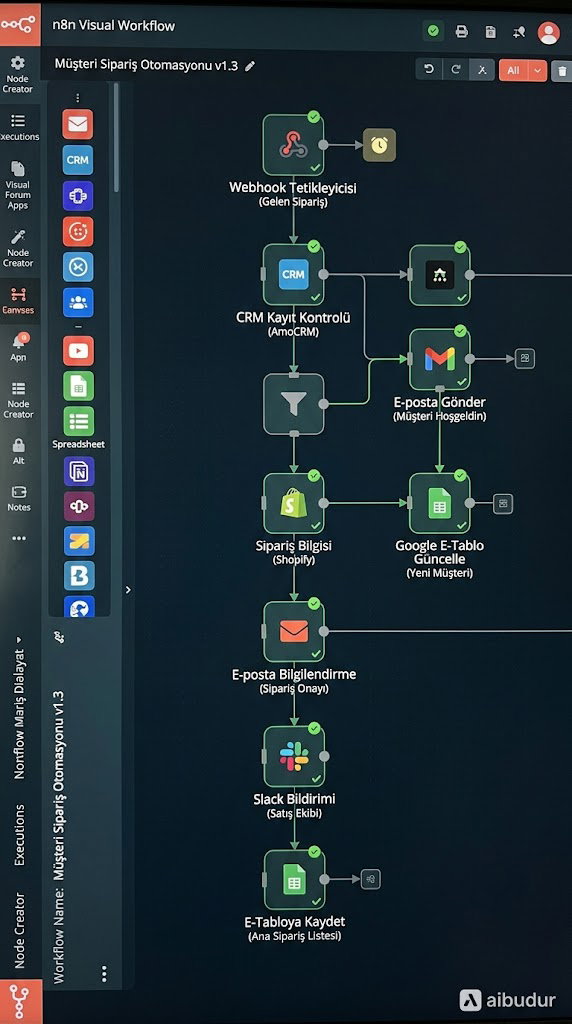Expand Nonflow Mariş Dialayat vertical dropdown

pos(19,707)
